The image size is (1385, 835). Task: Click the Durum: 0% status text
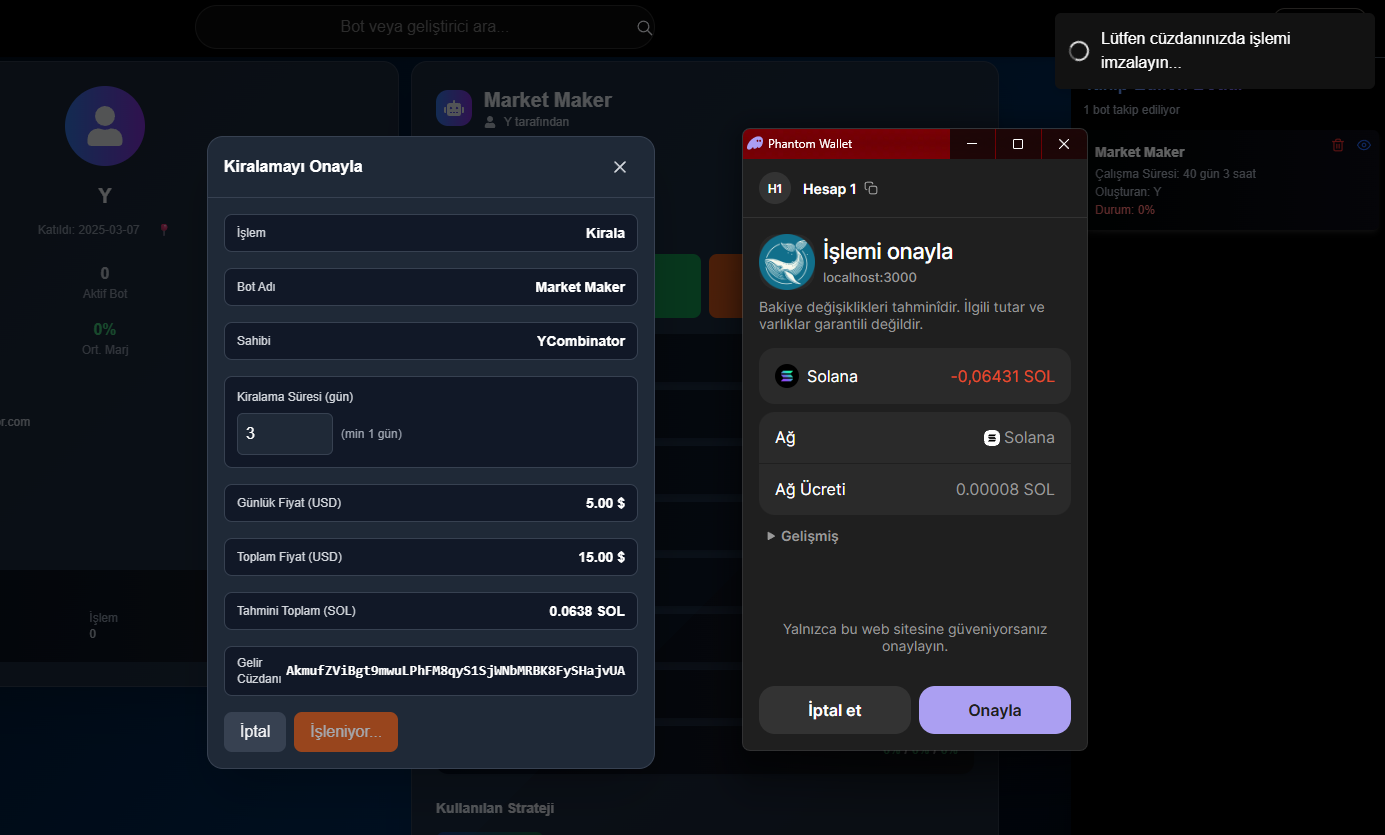pyautogui.click(x=1125, y=210)
